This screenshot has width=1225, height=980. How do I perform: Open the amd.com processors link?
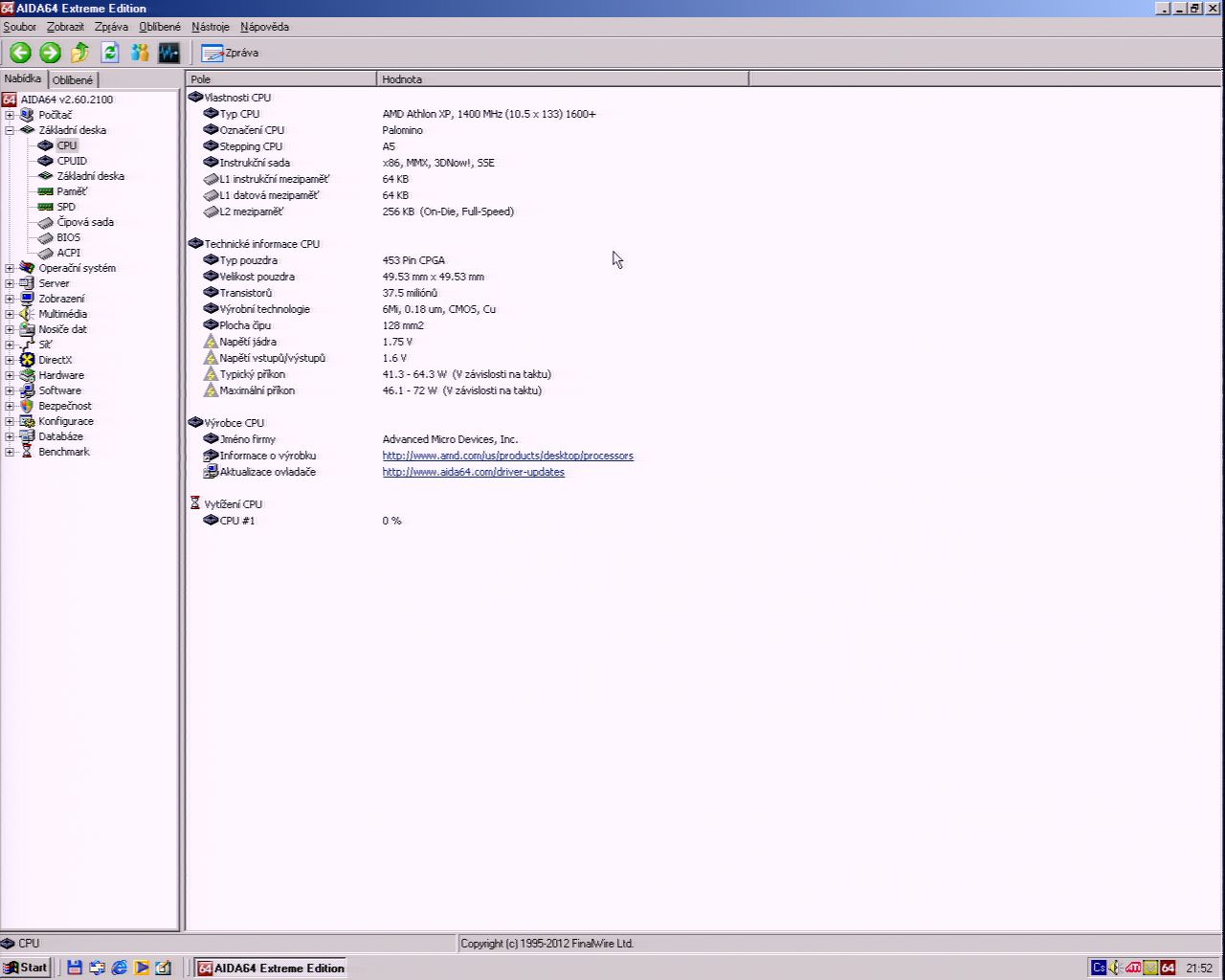pyautogui.click(x=508, y=456)
